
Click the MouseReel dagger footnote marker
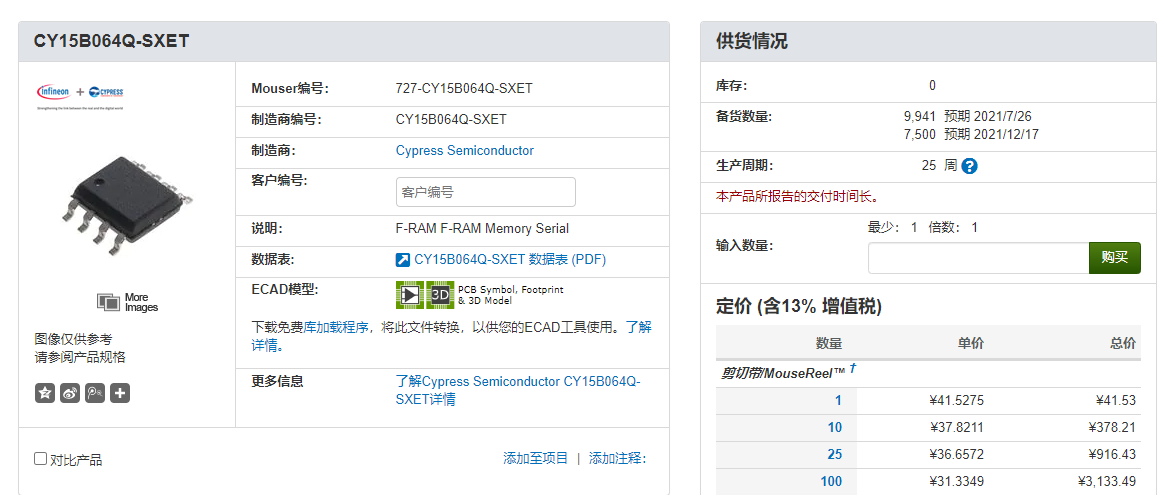point(853,367)
